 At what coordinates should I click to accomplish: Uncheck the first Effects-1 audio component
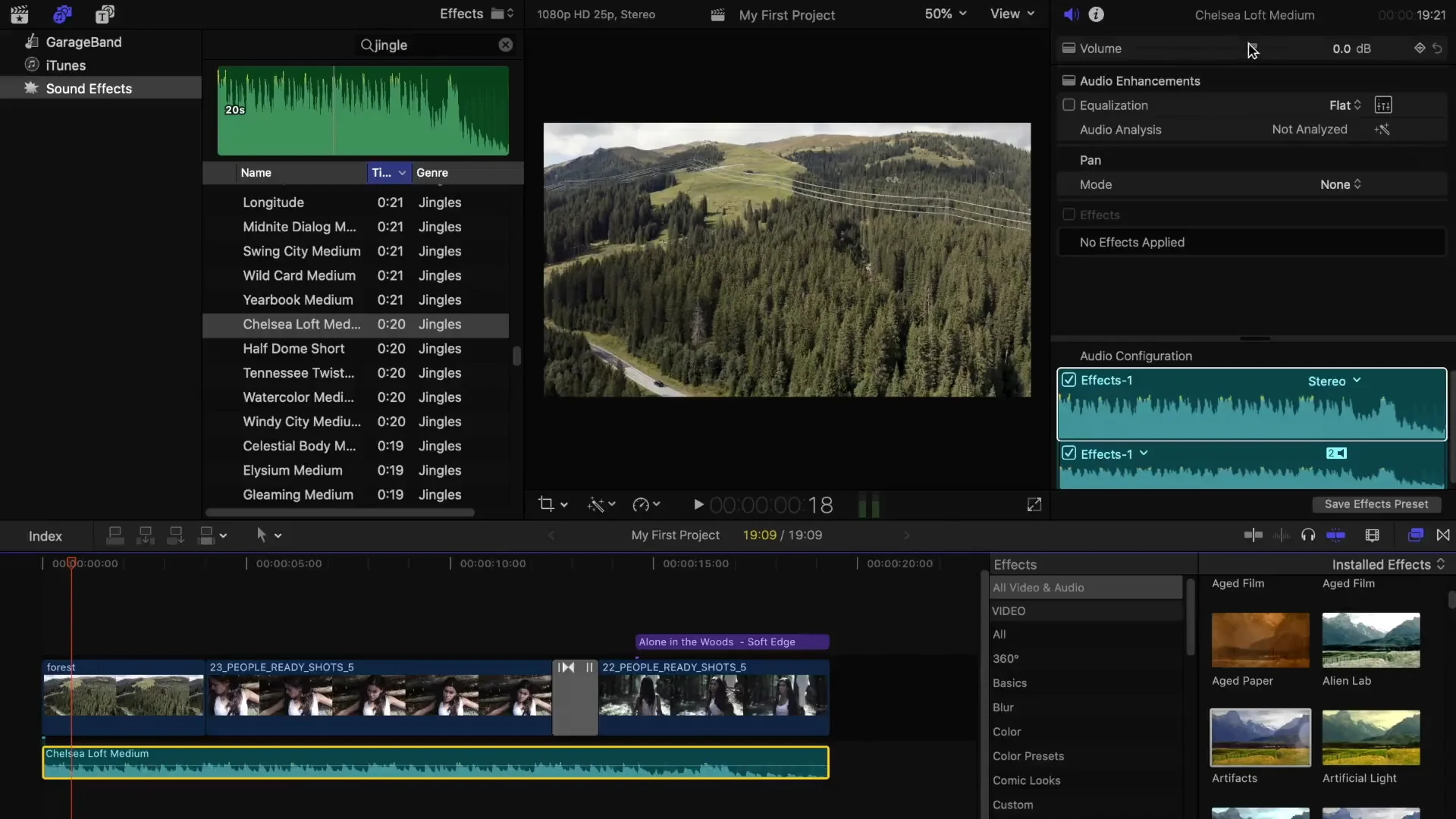[x=1068, y=380]
